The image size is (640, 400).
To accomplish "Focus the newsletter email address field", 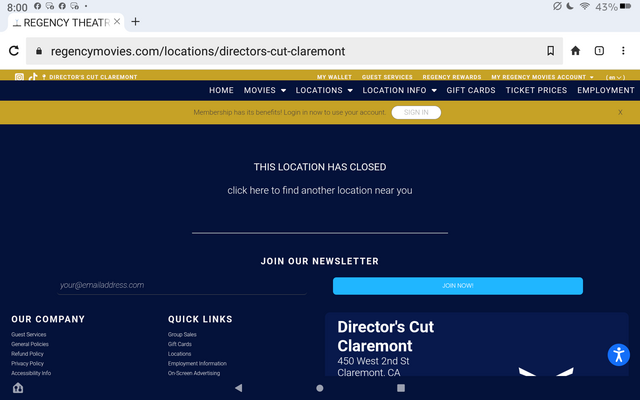I will pos(182,285).
